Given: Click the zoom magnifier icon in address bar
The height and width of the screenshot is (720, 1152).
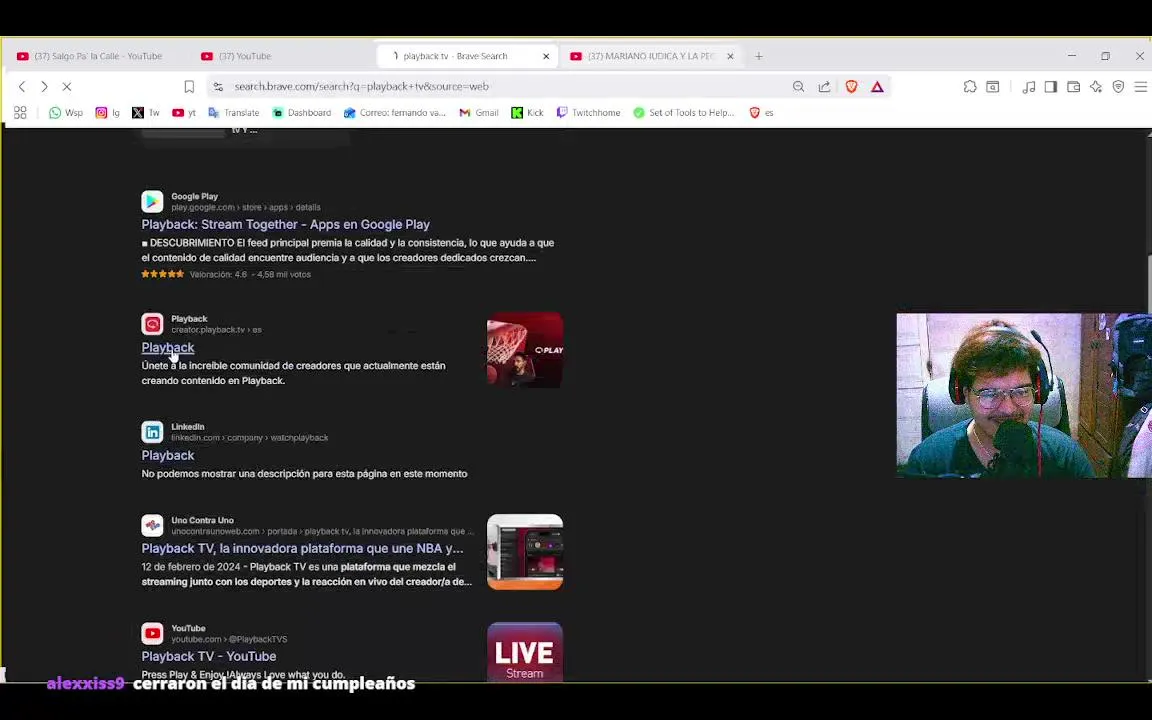Looking at the screenshot, I should (x=799, y=87).
